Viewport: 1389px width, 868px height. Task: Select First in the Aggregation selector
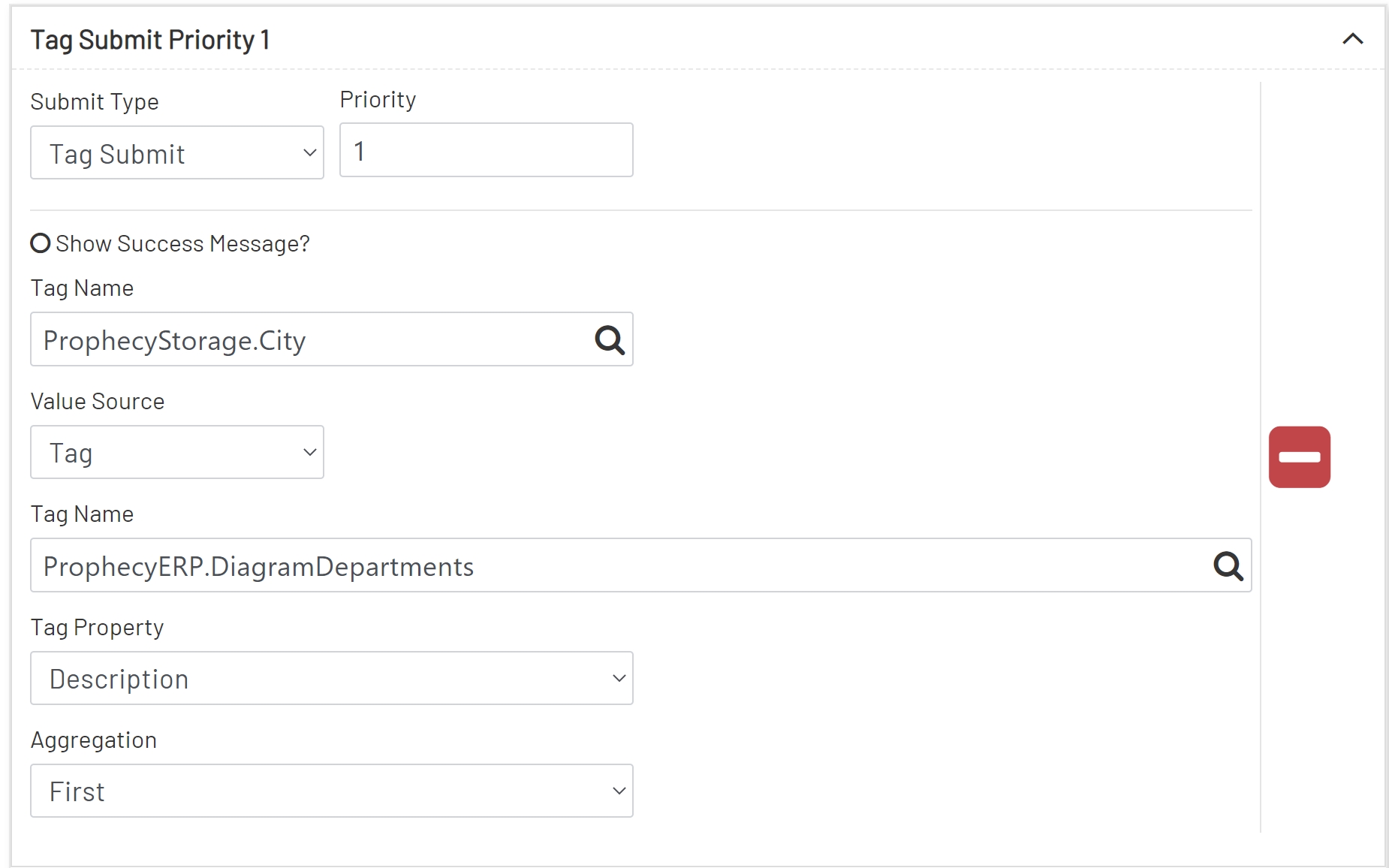click(x=330, y=790)
